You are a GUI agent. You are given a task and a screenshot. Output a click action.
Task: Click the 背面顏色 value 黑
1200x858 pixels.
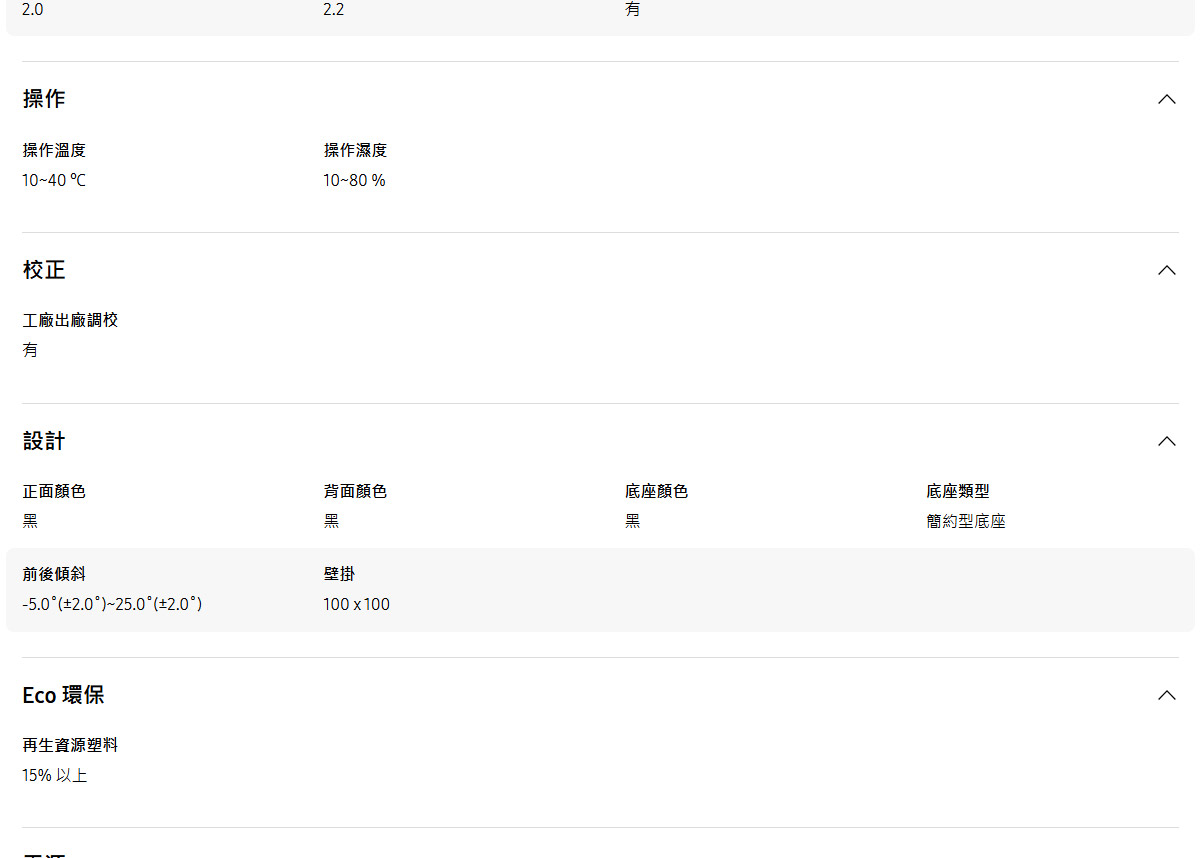(330, 520)
